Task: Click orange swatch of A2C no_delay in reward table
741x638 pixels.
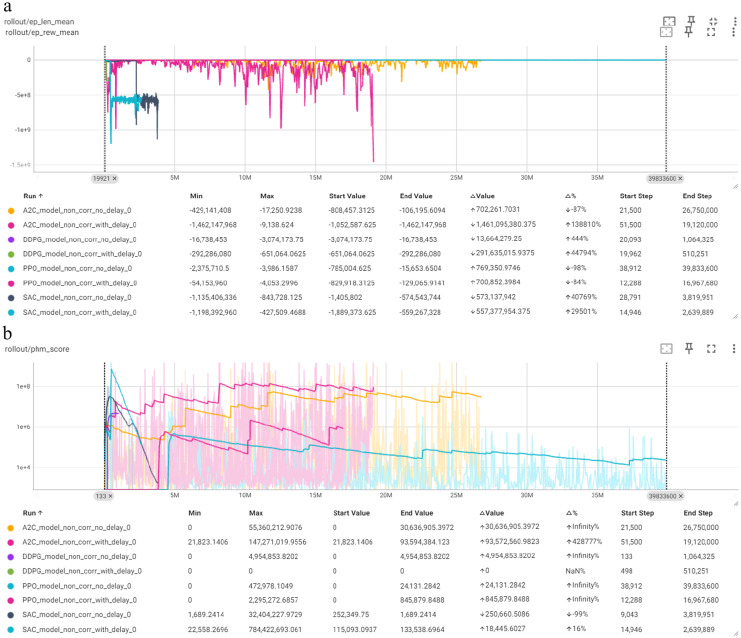Action: pos(11,210)
